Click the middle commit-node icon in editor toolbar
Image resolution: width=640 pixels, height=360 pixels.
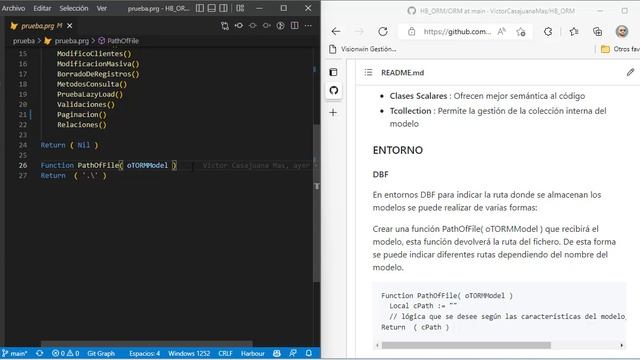coord(253,26)
